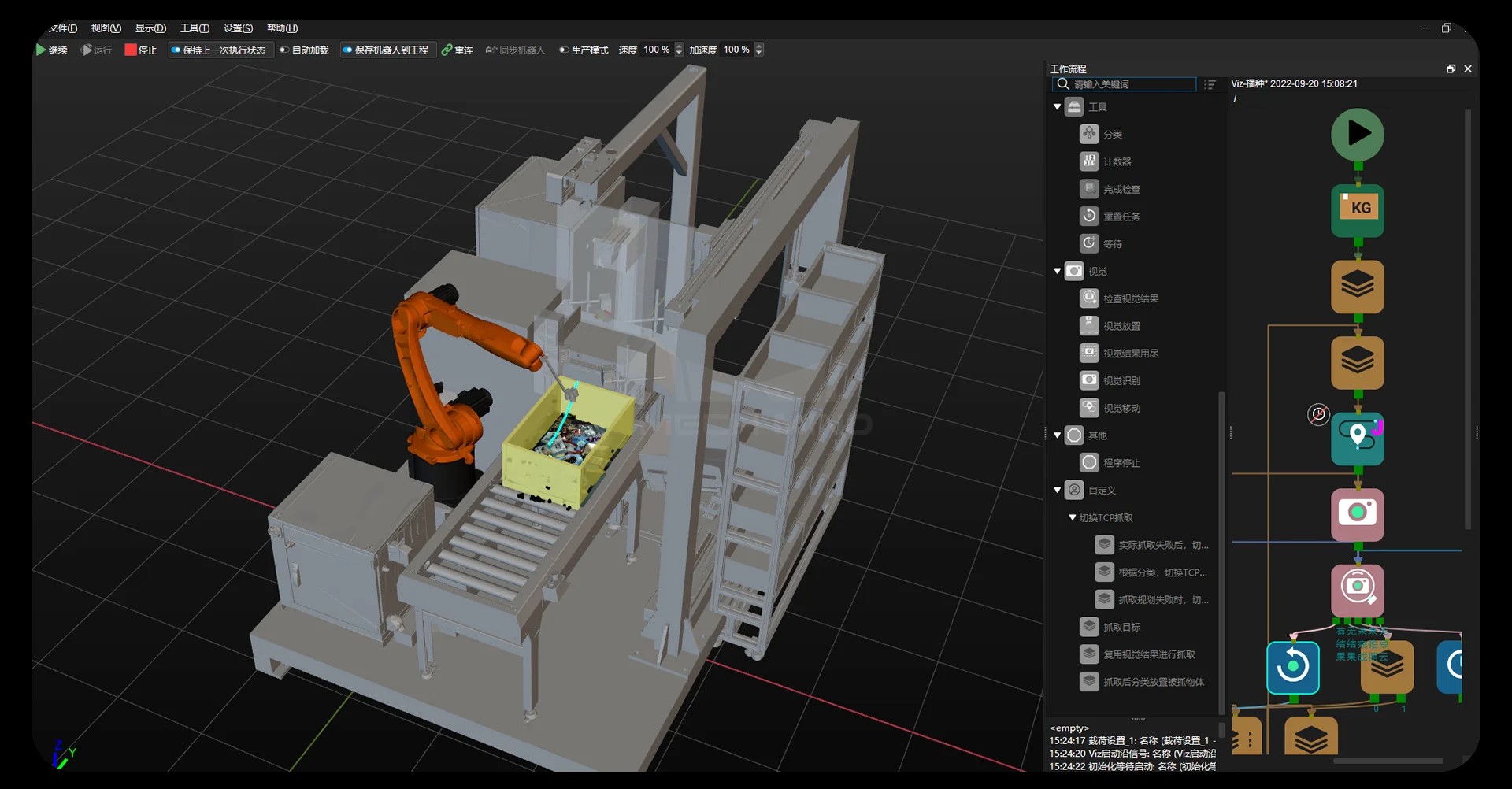Screen dimensions: 1512x789
Task: Click the green start node in workflow
Action: click(x=1357, y=135)
